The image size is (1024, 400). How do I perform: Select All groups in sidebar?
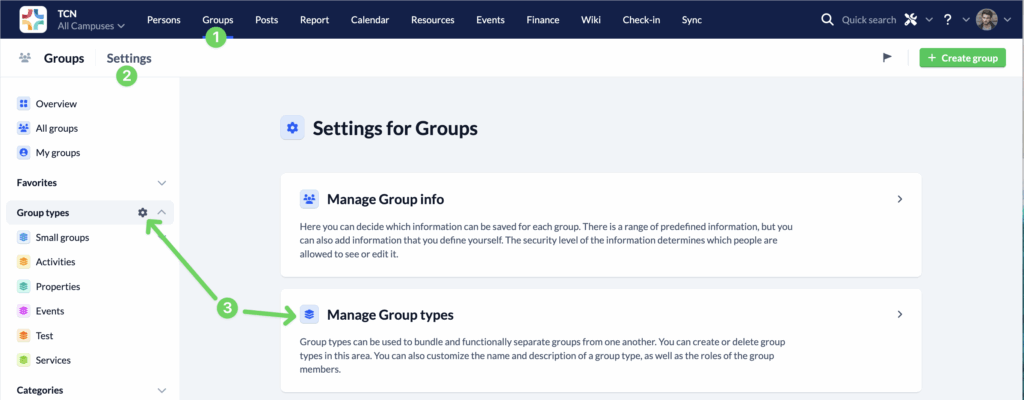click(56, 128)
